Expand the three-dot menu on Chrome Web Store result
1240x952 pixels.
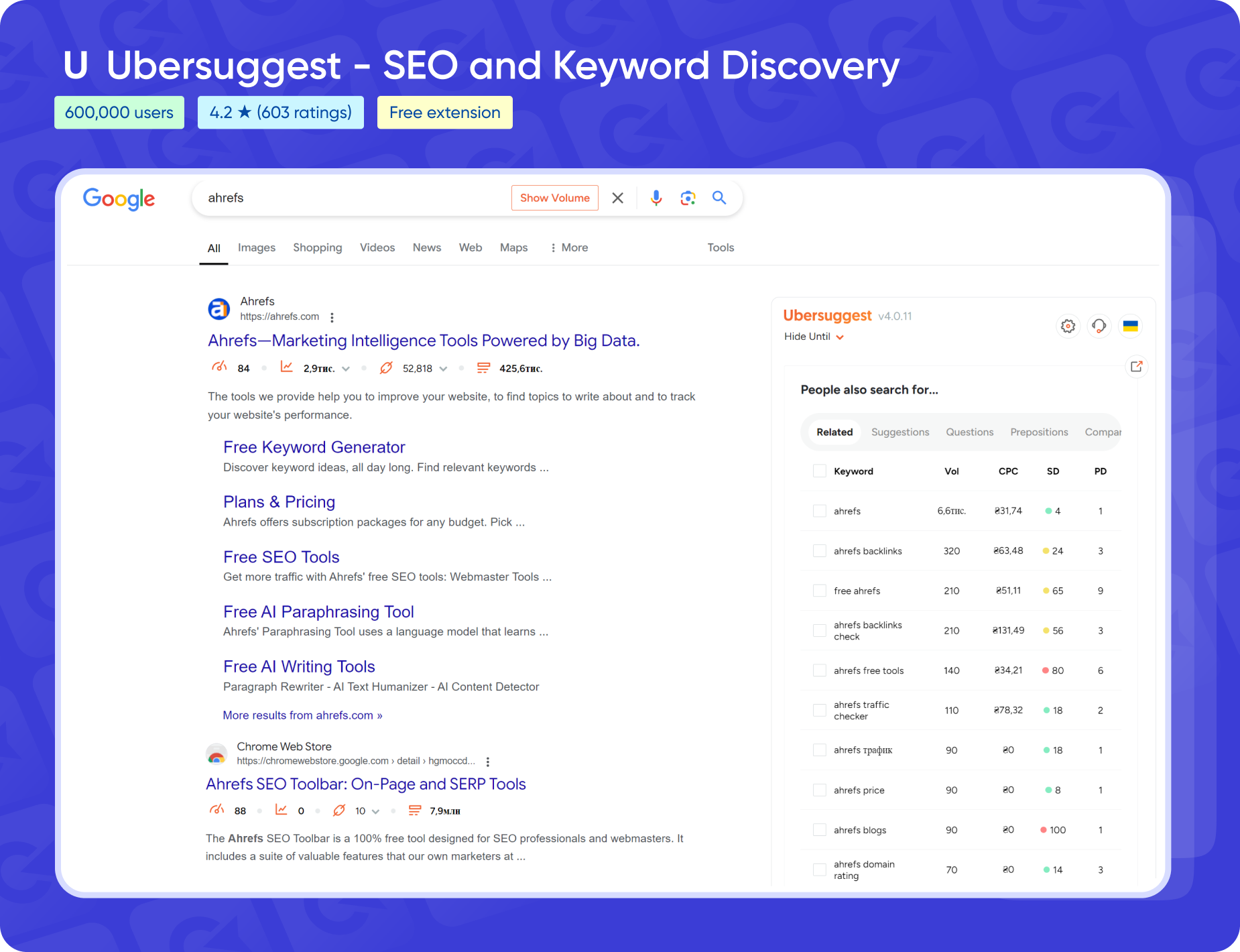(488, 762)
